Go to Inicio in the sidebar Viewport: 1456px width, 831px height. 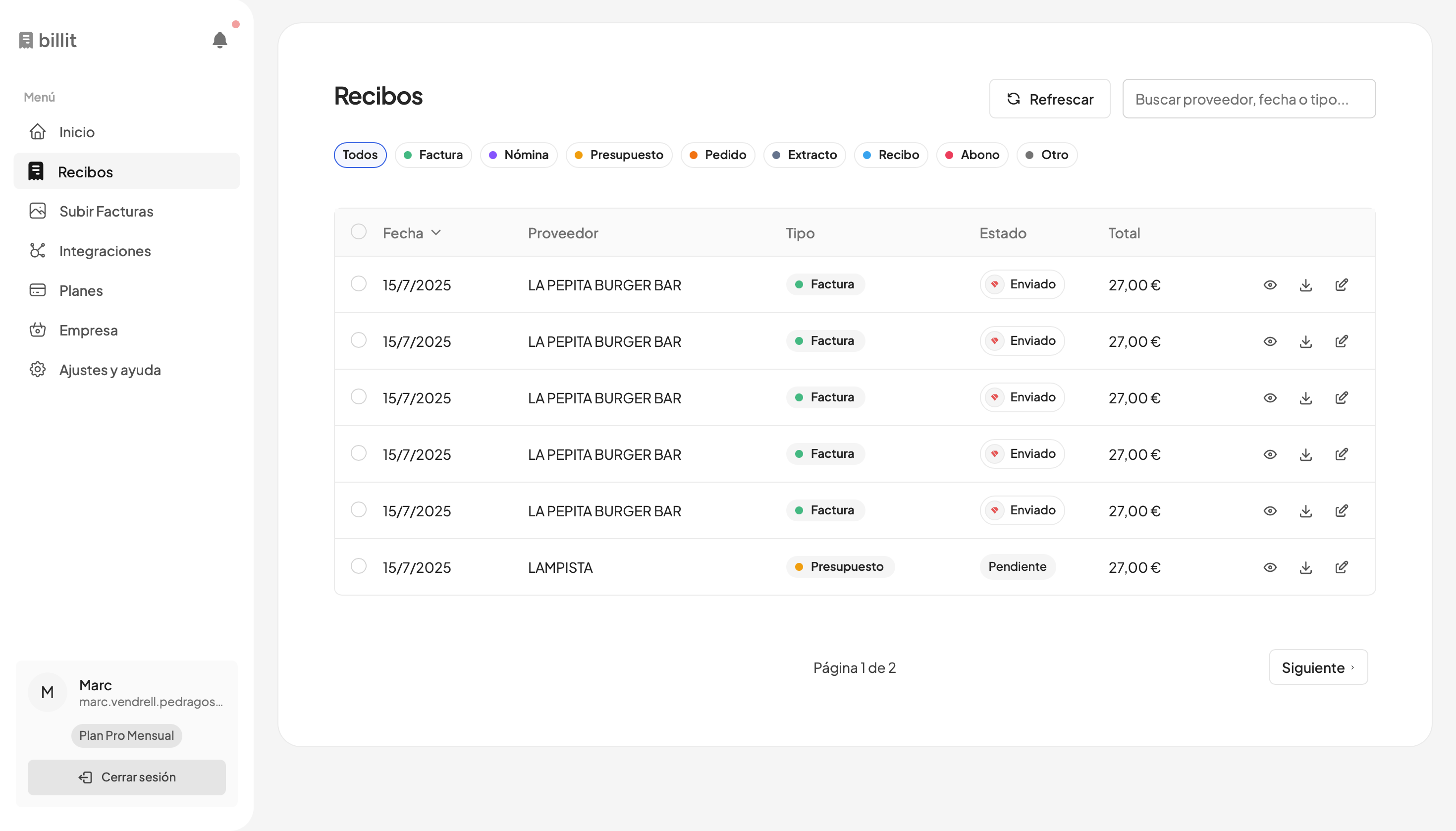(127, 132)
